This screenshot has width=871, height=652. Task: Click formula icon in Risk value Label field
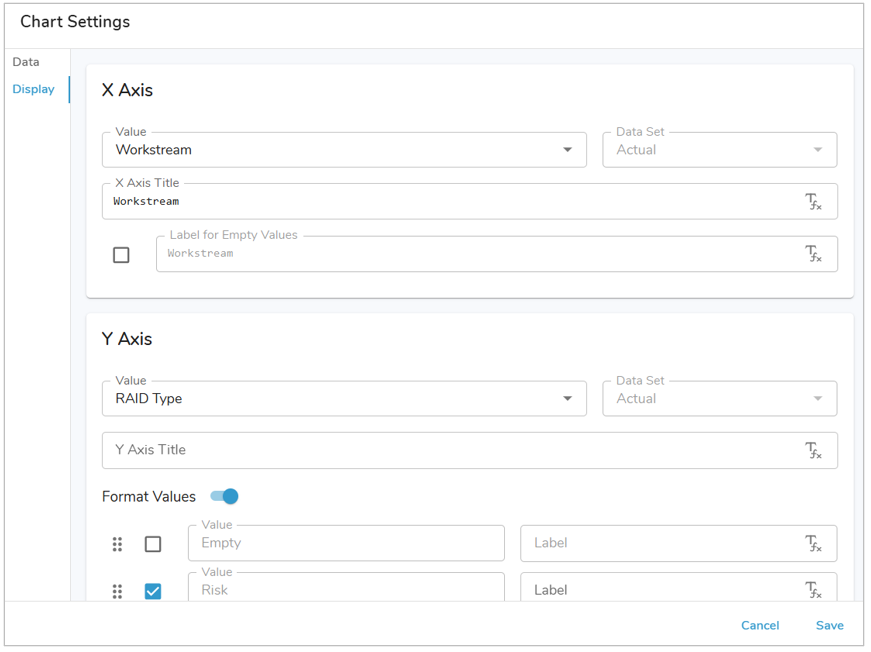coord(814,590)
